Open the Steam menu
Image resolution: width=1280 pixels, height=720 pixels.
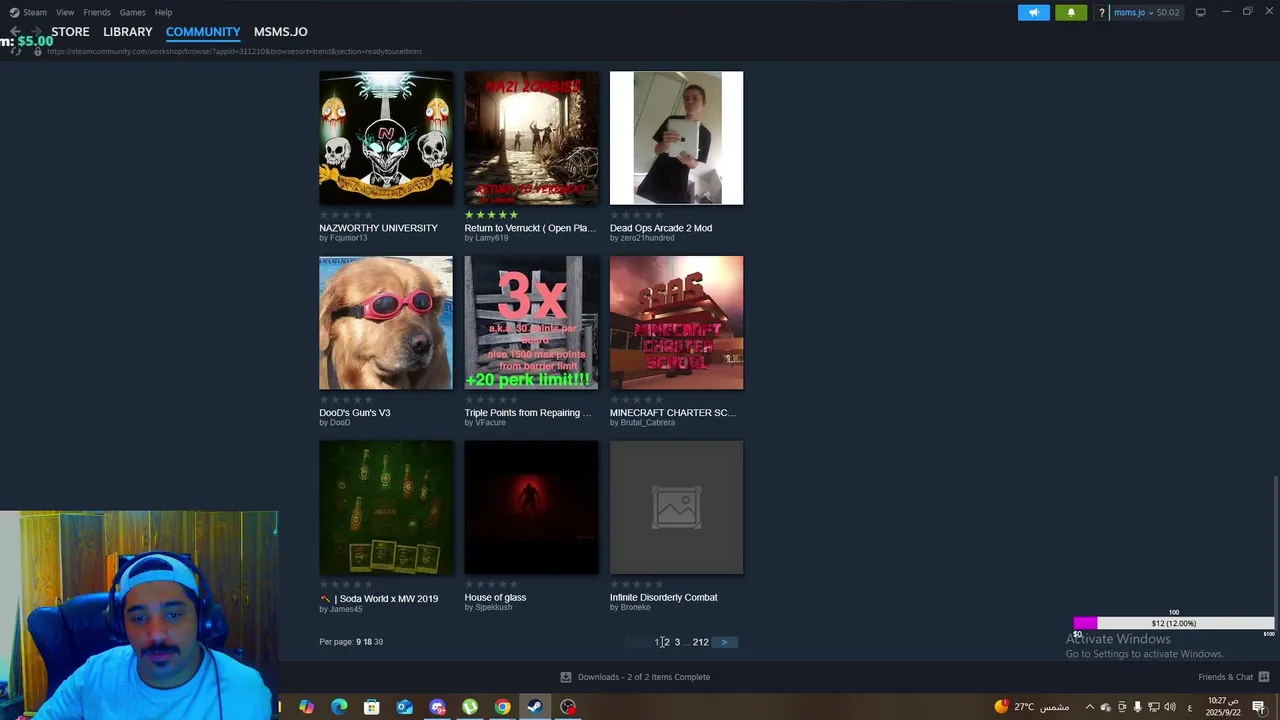tap(35, 12)
